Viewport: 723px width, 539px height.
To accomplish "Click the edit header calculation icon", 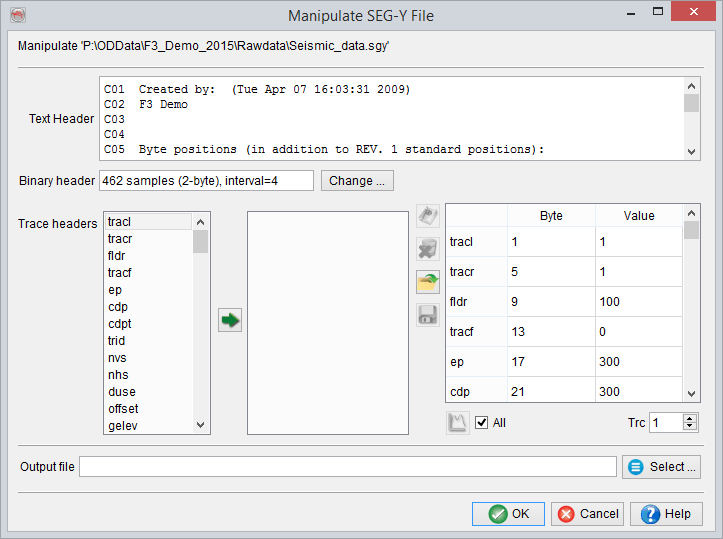I will pyautogui.click(x=428, y=217).
